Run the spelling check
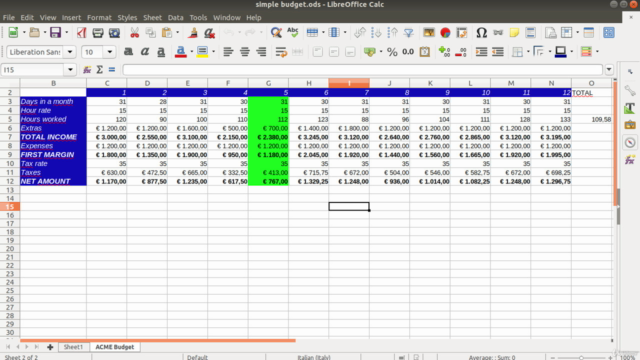This screenshot has width=640, height=360. click(x=293, y=33)
